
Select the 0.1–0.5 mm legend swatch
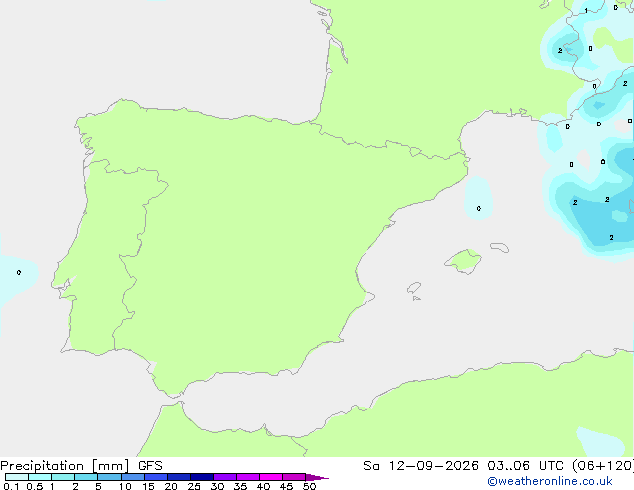[x=17, y=477]
